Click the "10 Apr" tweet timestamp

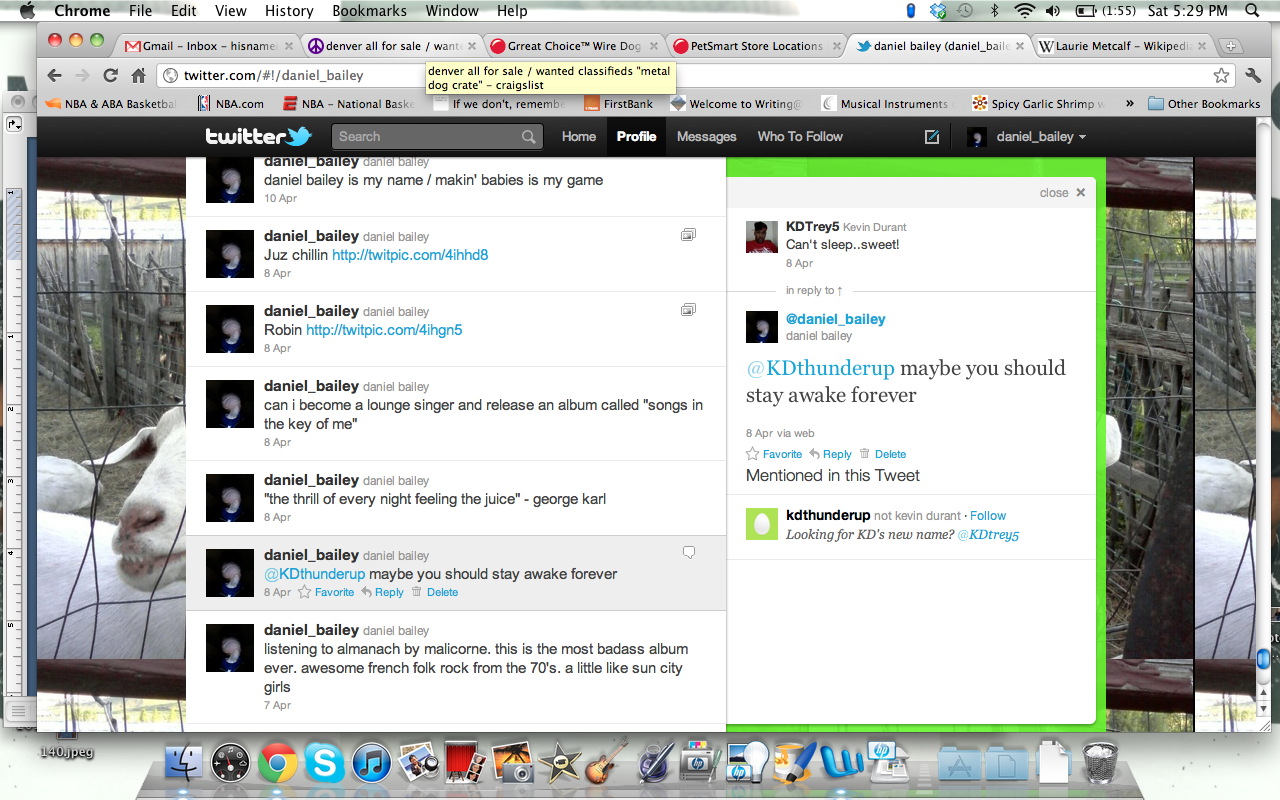280,198
